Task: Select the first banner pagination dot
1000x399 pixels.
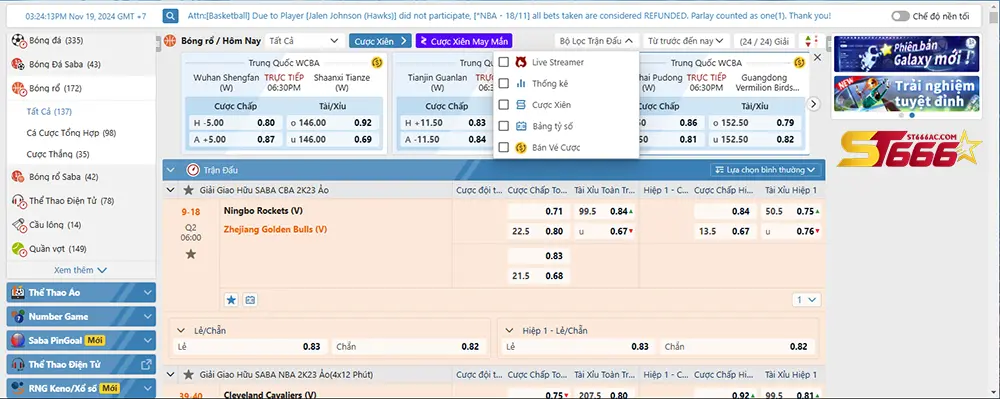Action: pos(901,115)
